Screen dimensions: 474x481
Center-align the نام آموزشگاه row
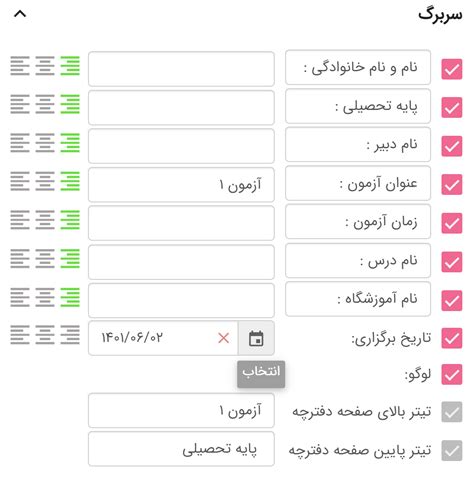[45, 297]
